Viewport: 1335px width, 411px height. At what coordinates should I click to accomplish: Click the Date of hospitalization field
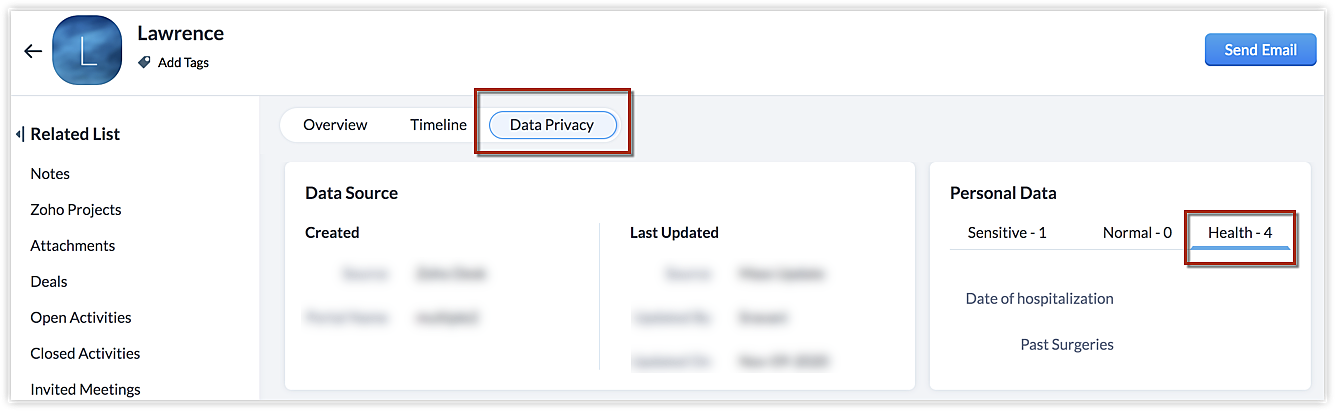[1039, 299]
